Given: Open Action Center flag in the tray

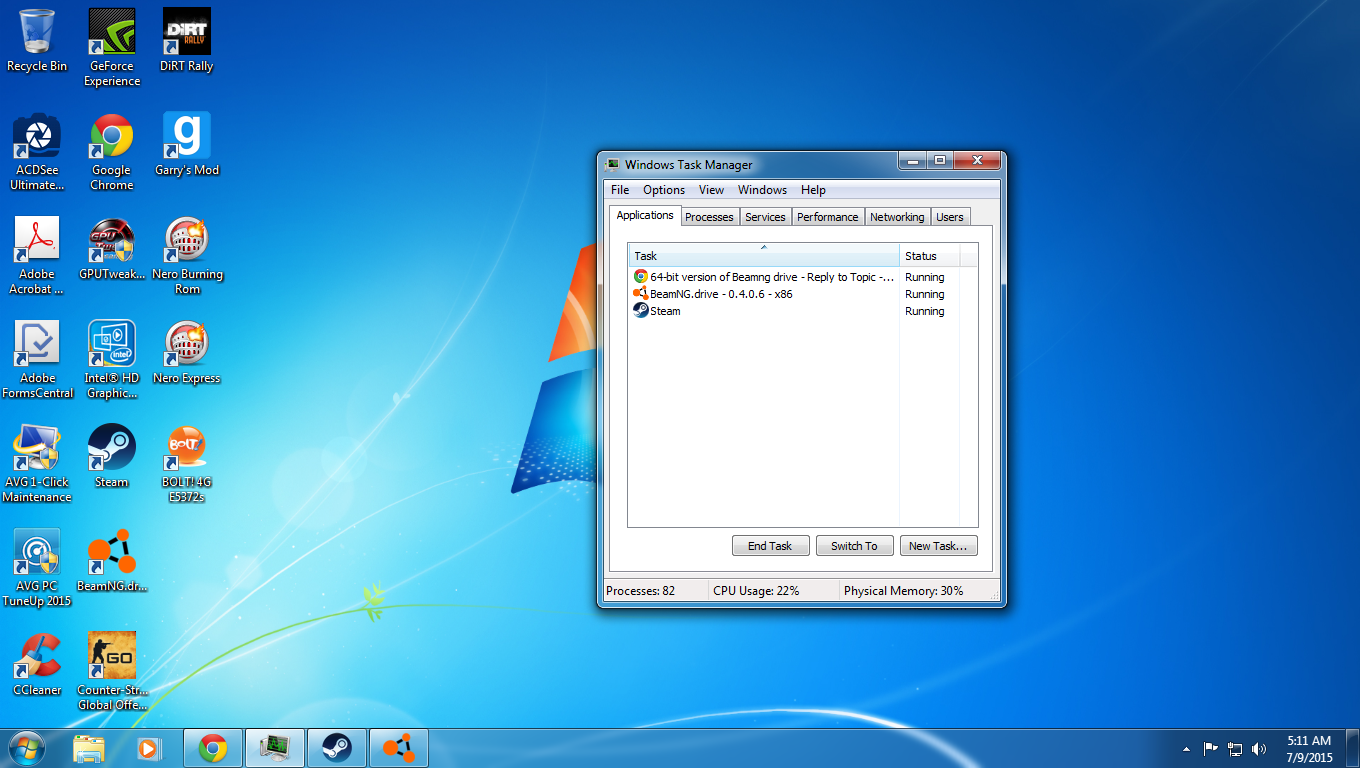Looking at the screenshot, I should pyautogui.click(x=1210, y=748).
